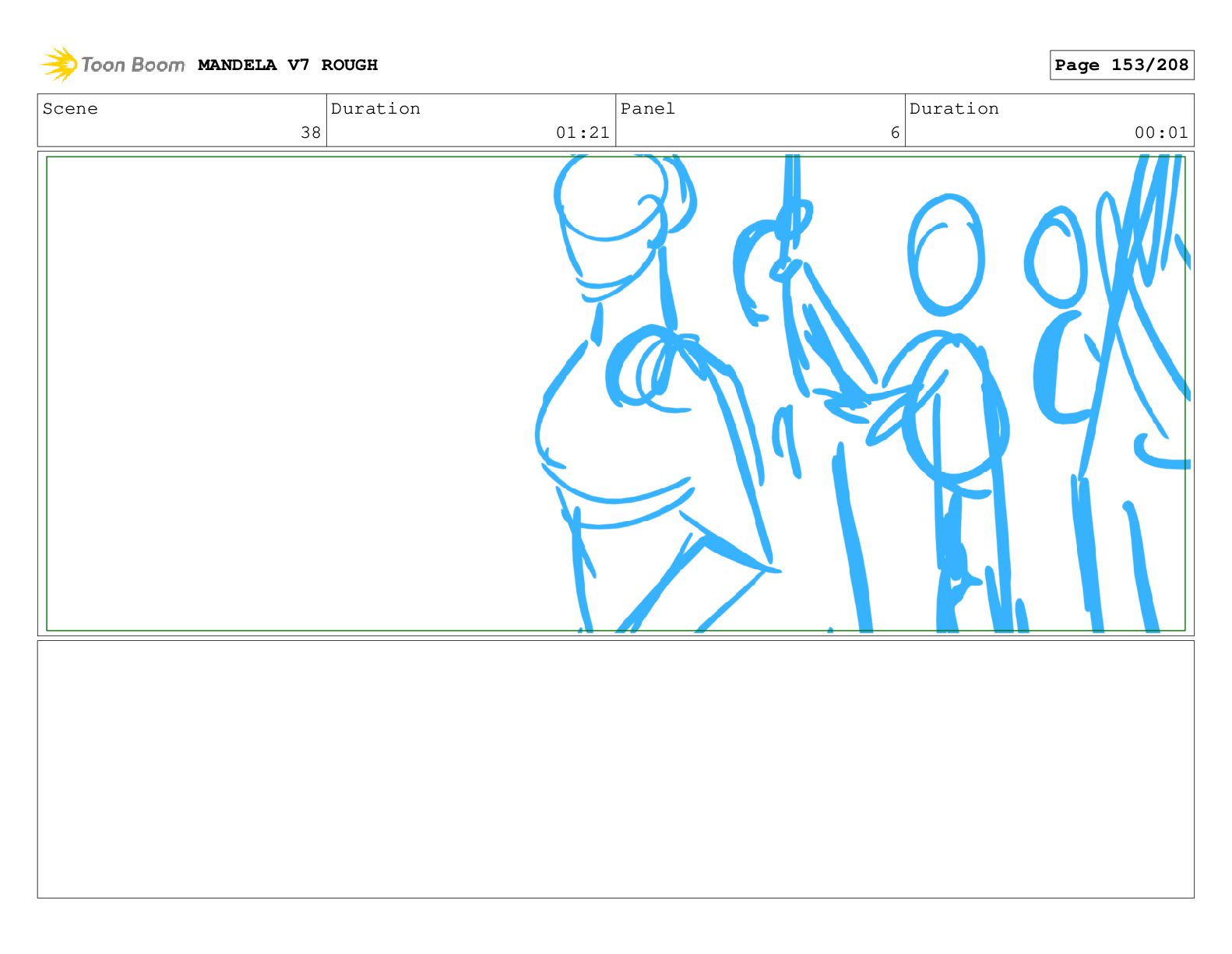Click the panel number '6'

pyautogui.click(x=895, y=132)
